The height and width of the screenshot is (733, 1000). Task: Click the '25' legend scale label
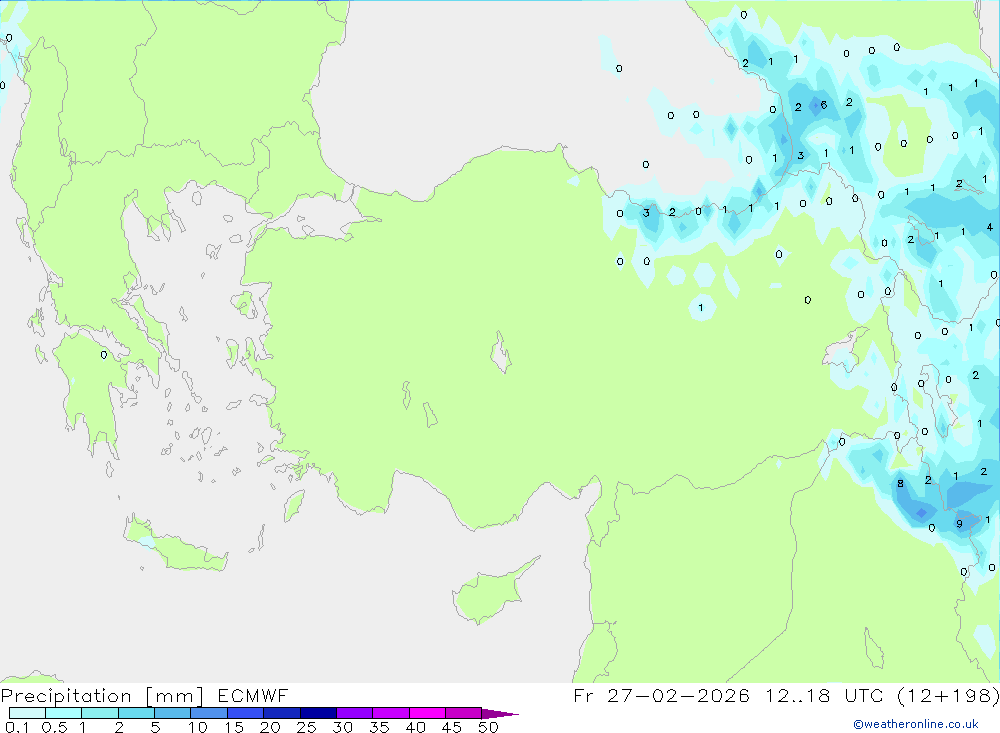[x=307, y=727]
